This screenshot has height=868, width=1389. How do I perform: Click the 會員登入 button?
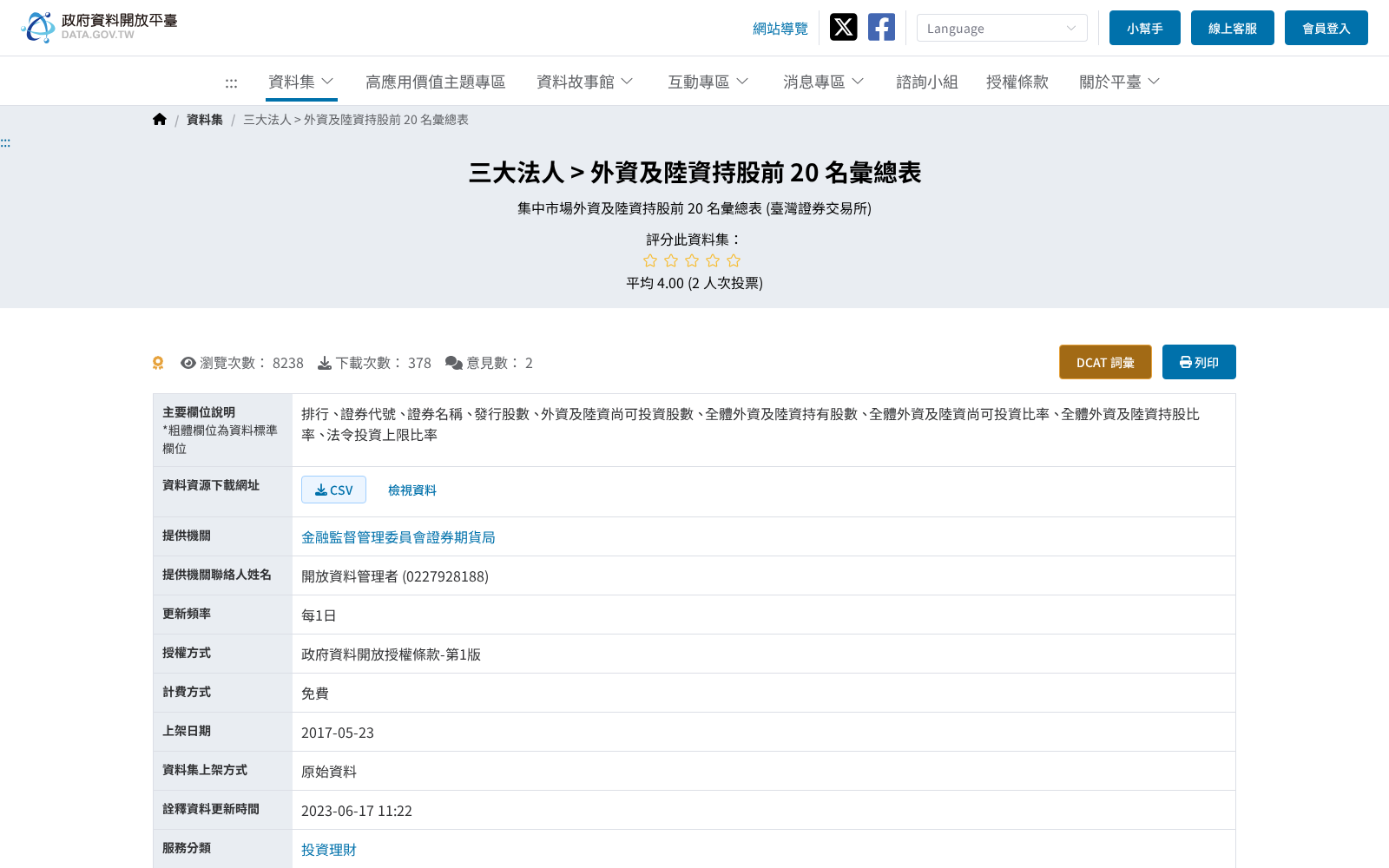(x=1326, y=28)
